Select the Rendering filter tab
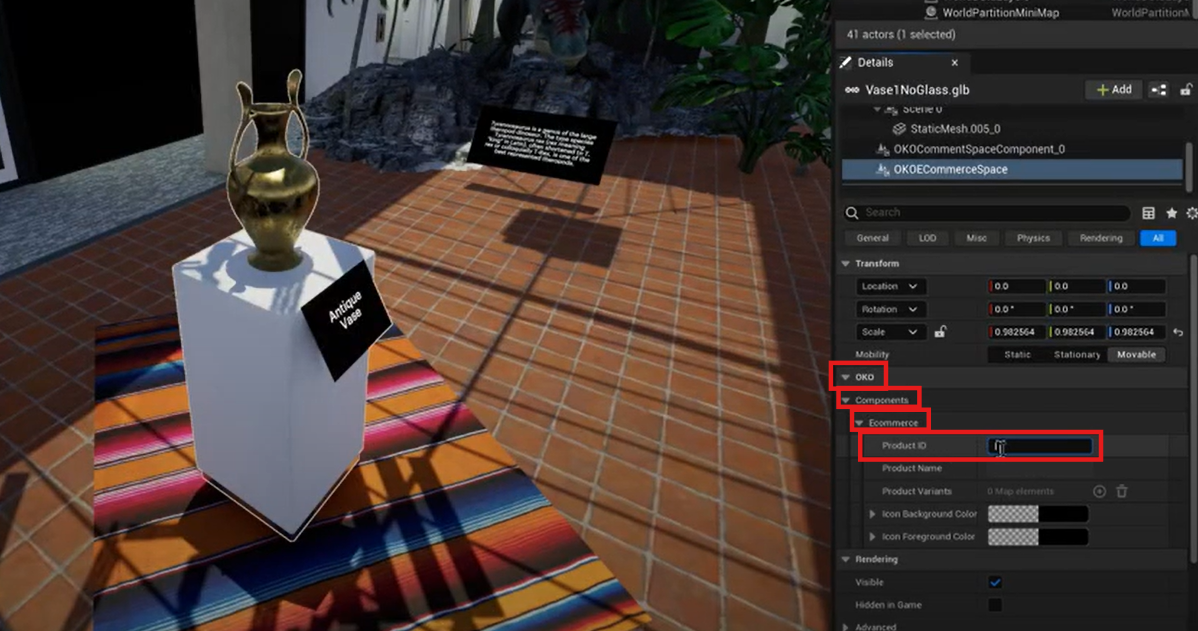 [1101, 238]
